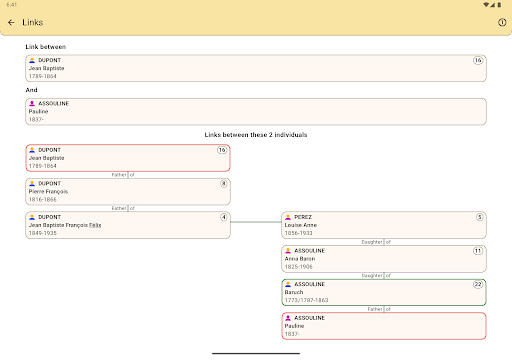Viewport: 512px width, 360px height.
Task: Click person icon on Anna Baron card
Action: pos(288,251)
